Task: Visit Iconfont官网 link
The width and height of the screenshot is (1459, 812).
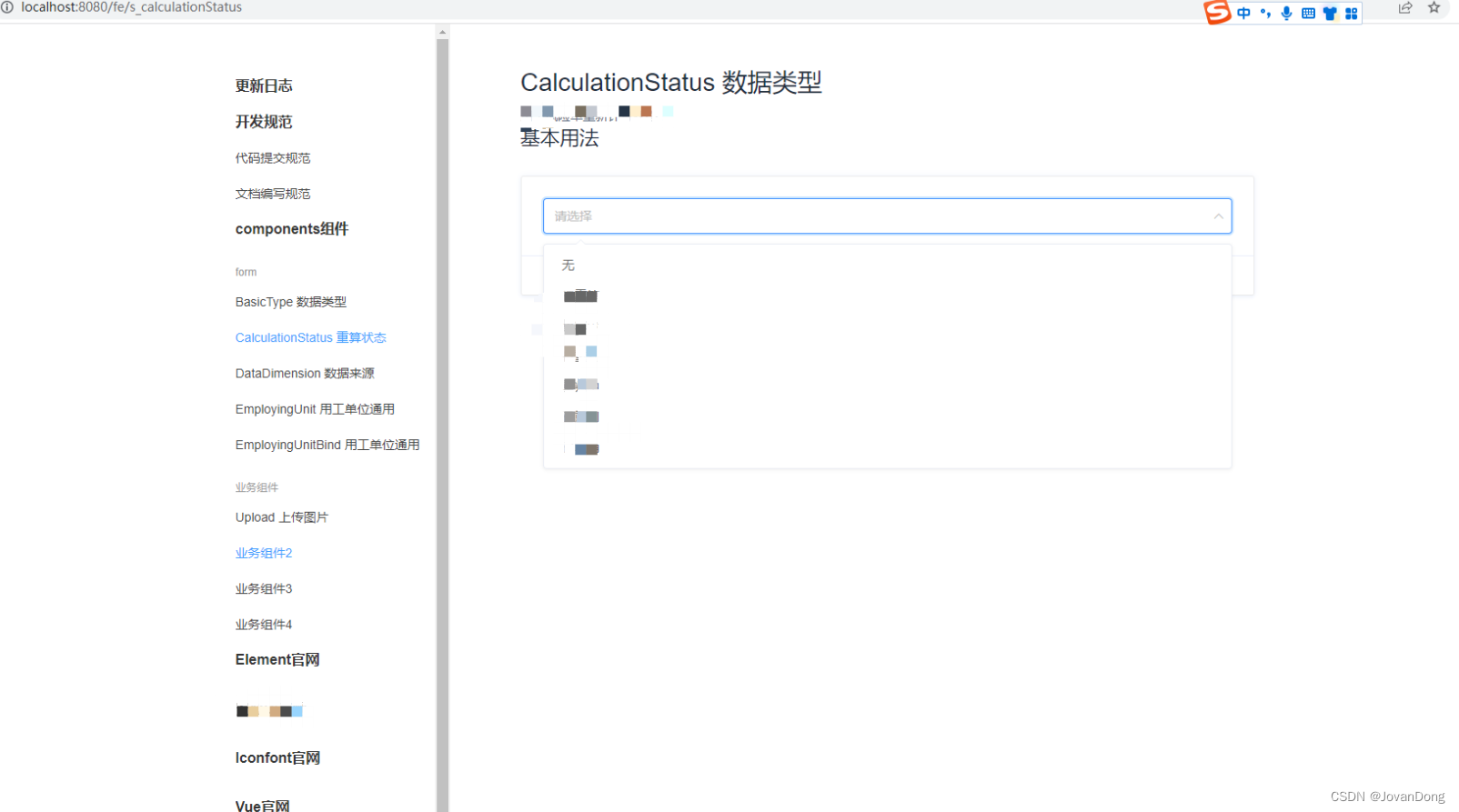Action: (277, 758)
